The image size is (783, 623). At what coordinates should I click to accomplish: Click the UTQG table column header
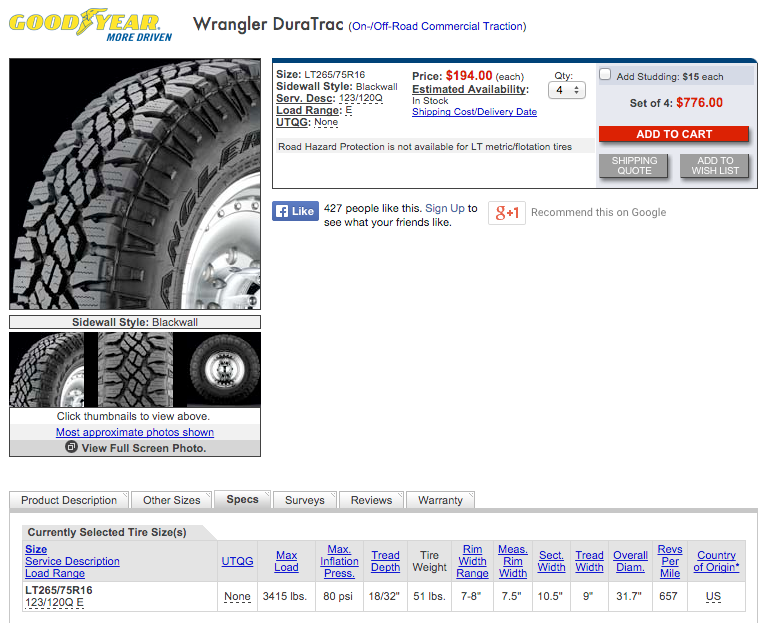click(x=237, y=561)
